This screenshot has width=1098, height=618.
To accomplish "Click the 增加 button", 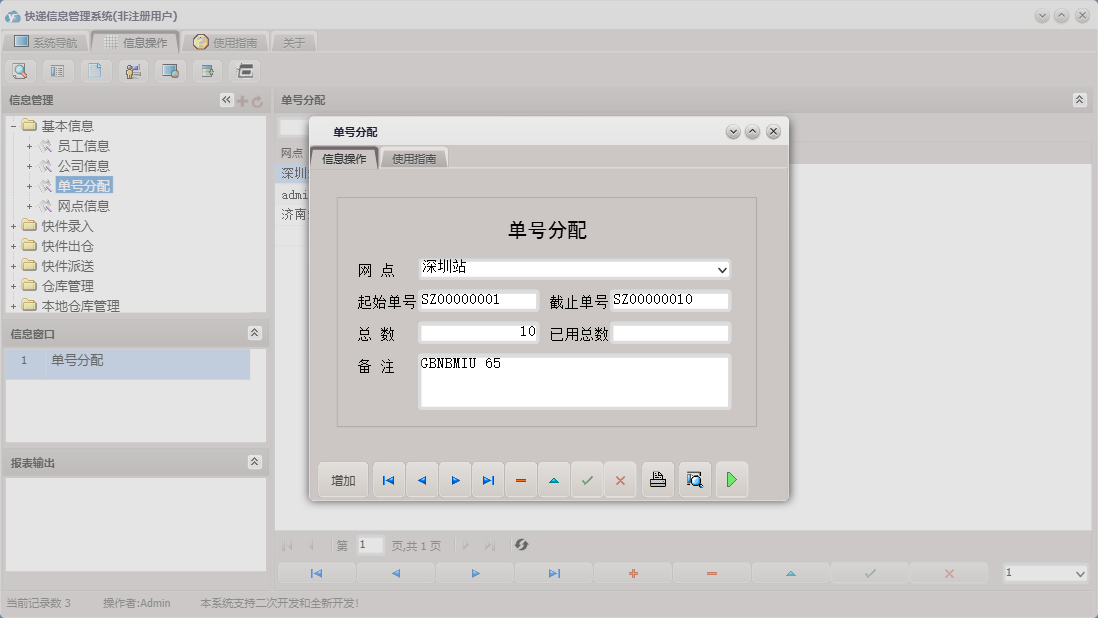I will pos(343,480).
